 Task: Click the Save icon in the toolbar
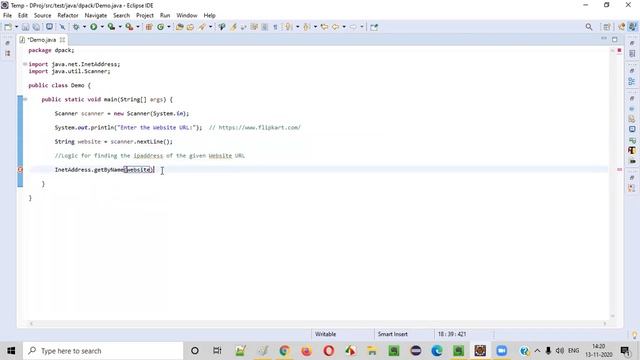pyautogui.click(x=25, y=27)
